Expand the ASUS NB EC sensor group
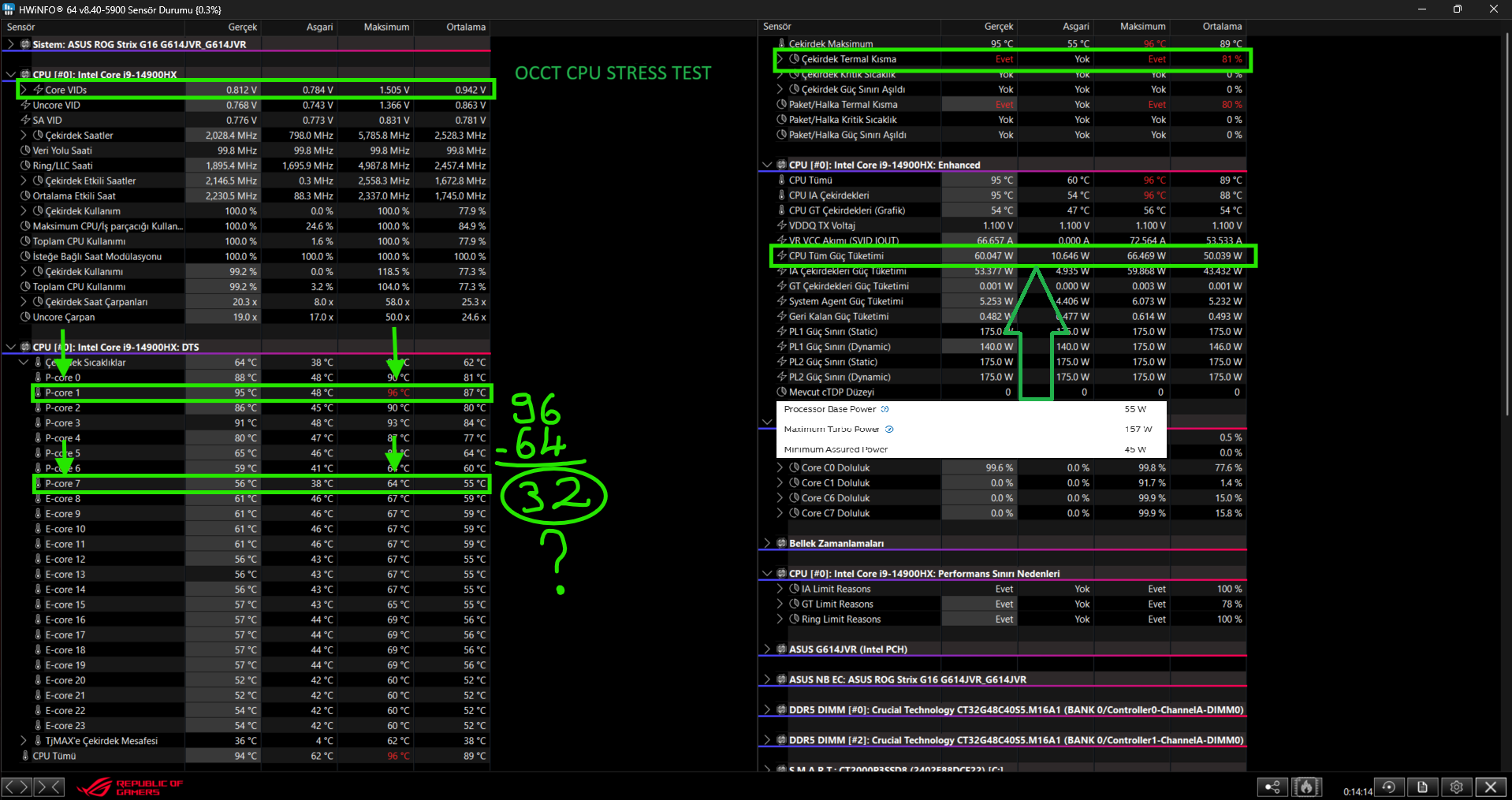This screenshot has height=800, width=1512. [767, 680]
